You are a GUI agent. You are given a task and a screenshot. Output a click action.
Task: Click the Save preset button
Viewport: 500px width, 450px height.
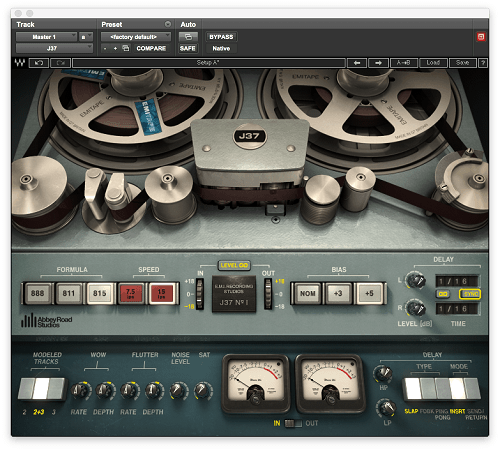pyautogui.click(x=462, y=63)
